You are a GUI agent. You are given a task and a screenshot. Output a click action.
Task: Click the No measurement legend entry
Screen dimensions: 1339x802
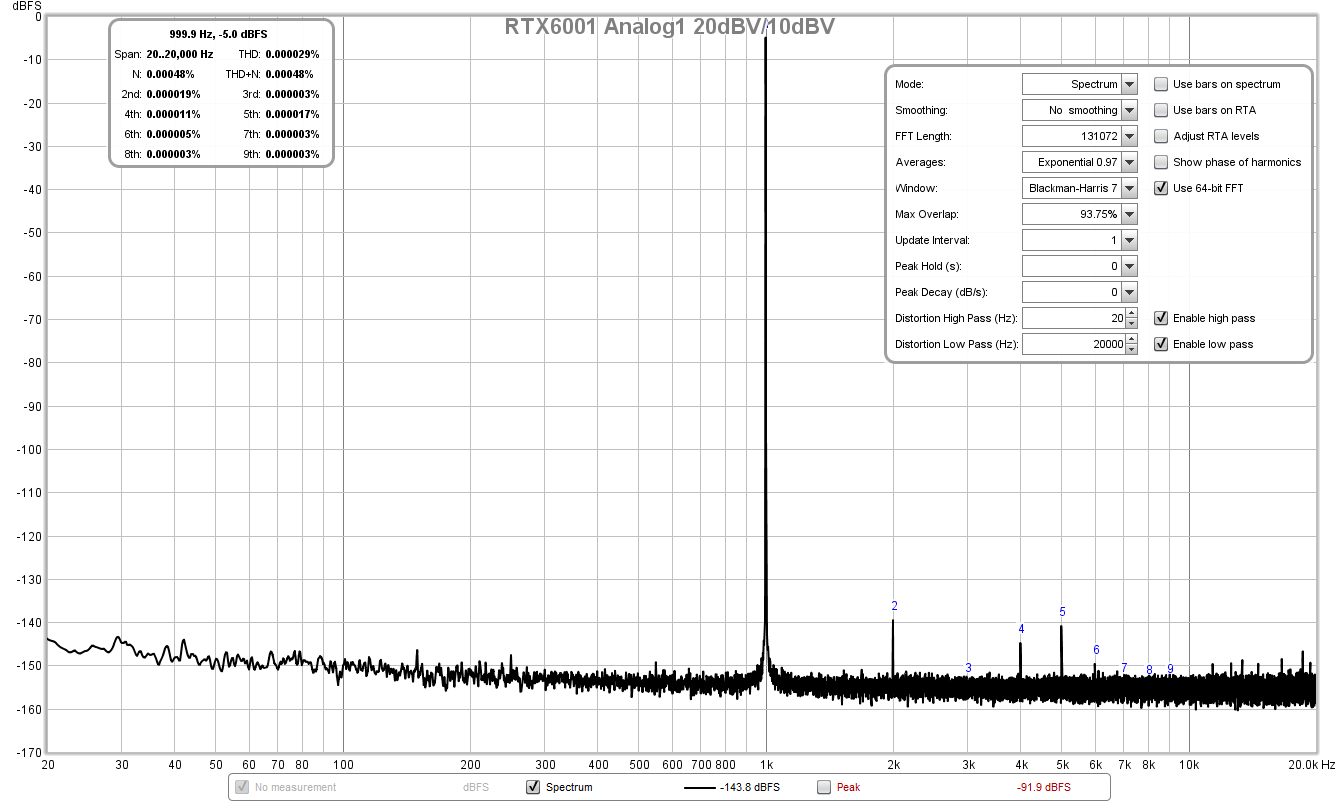click(295, 788)
